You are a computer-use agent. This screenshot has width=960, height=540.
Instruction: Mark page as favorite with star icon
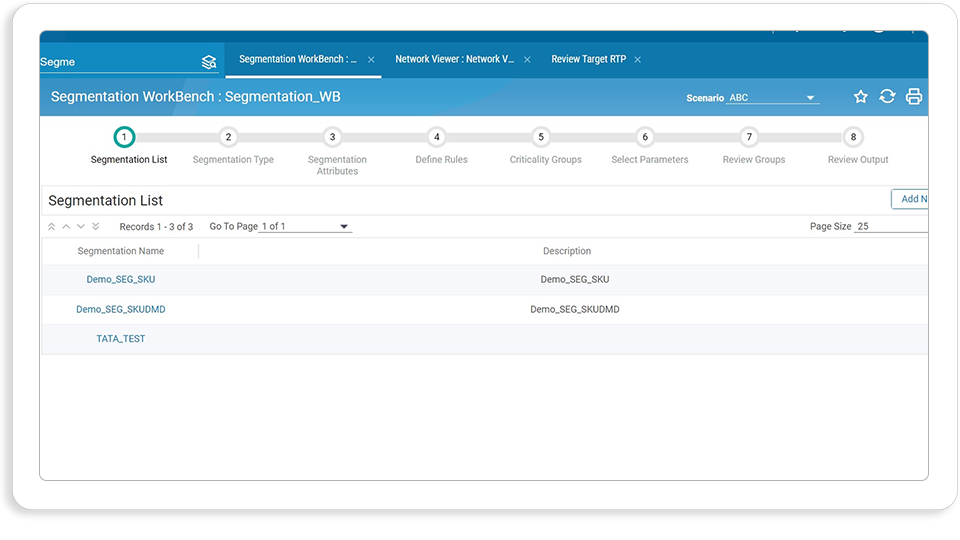tap(861, 97)
